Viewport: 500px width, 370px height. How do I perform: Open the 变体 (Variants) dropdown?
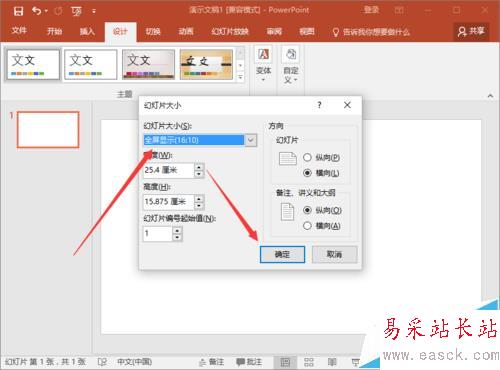[263, 65]
